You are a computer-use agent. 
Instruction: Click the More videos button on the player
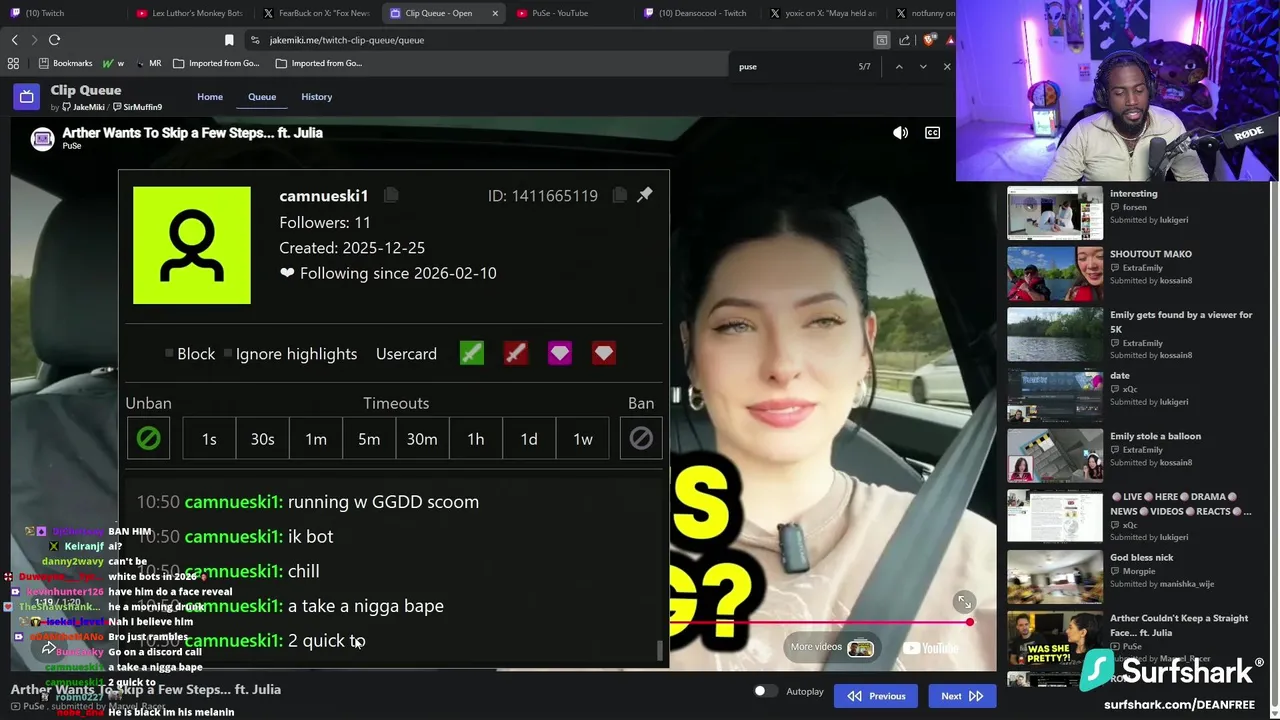tap(832, 647)
